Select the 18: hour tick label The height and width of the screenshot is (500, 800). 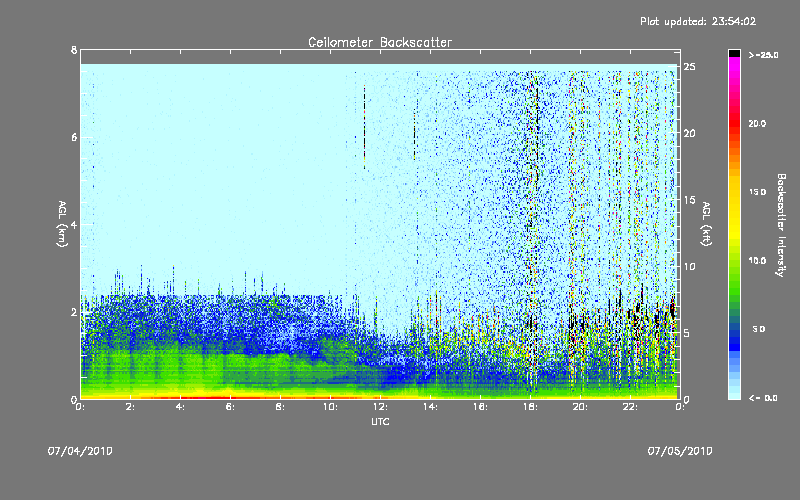click(x=531, y=407)
